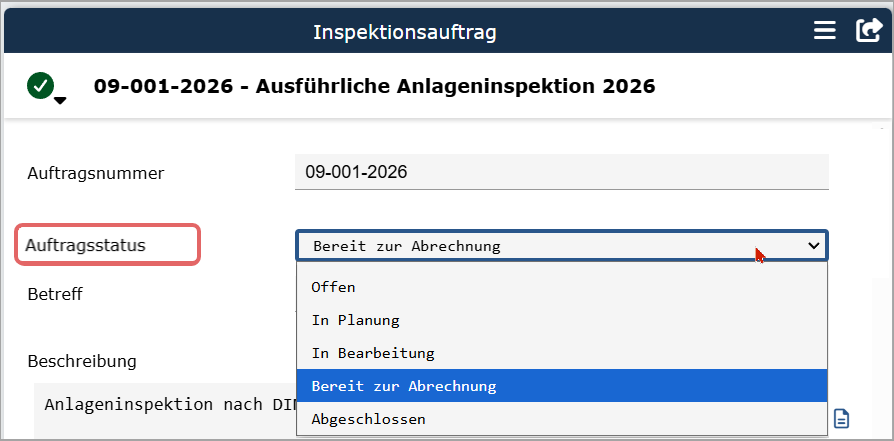Click the Beschreibung text area
Viewport: 894px width, 441px height.
165,410
